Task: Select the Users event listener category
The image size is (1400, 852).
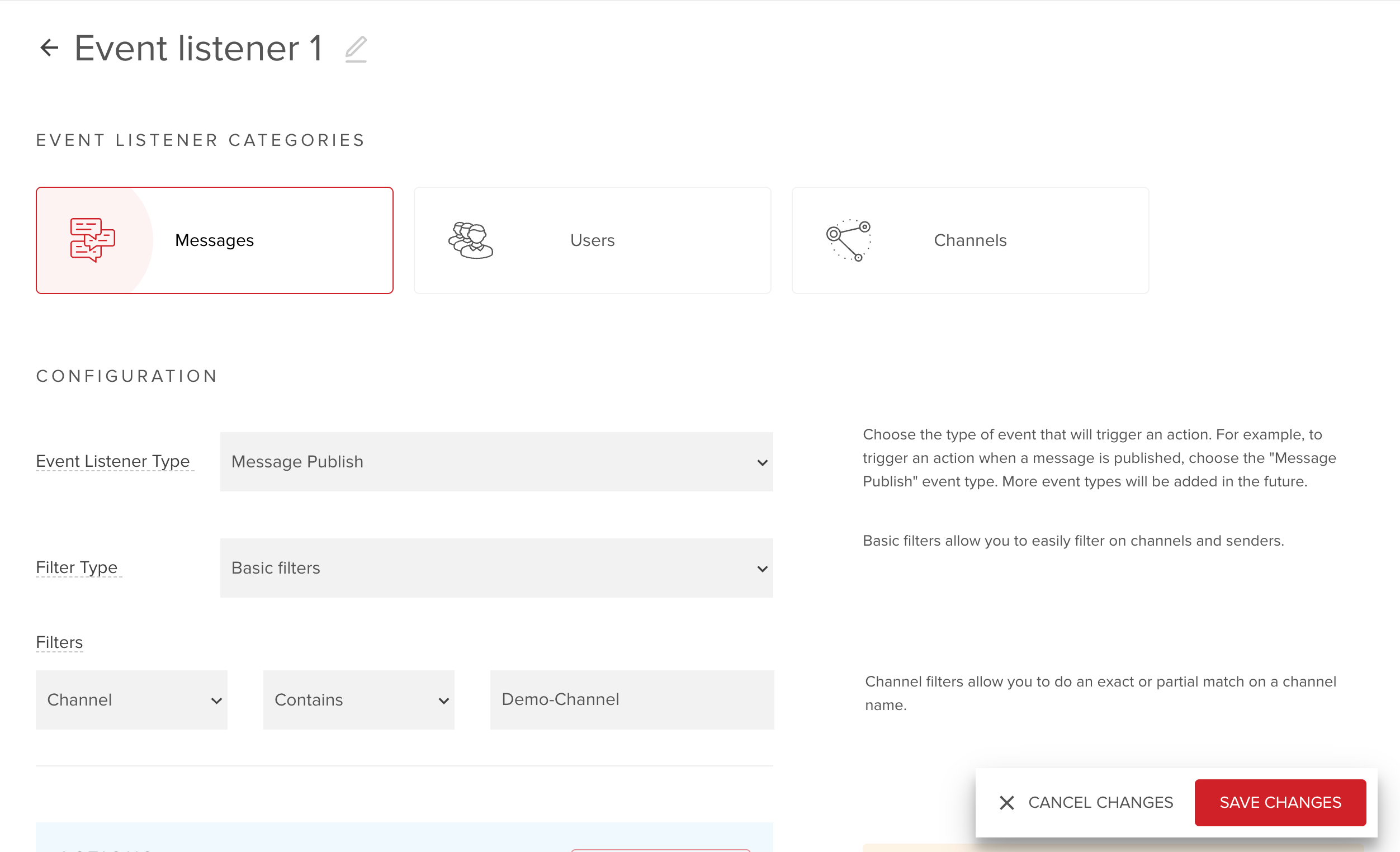Action: (x=592, y=240)
